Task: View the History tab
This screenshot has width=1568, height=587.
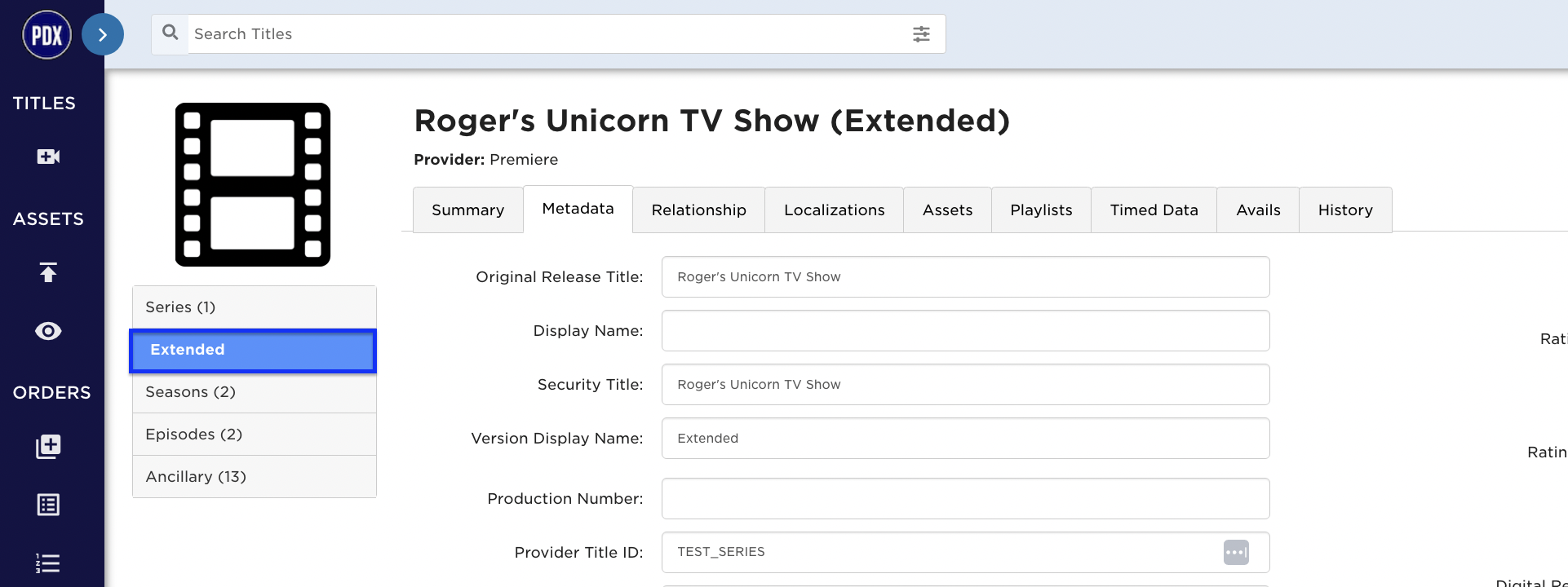Action: coord(1346,210)
